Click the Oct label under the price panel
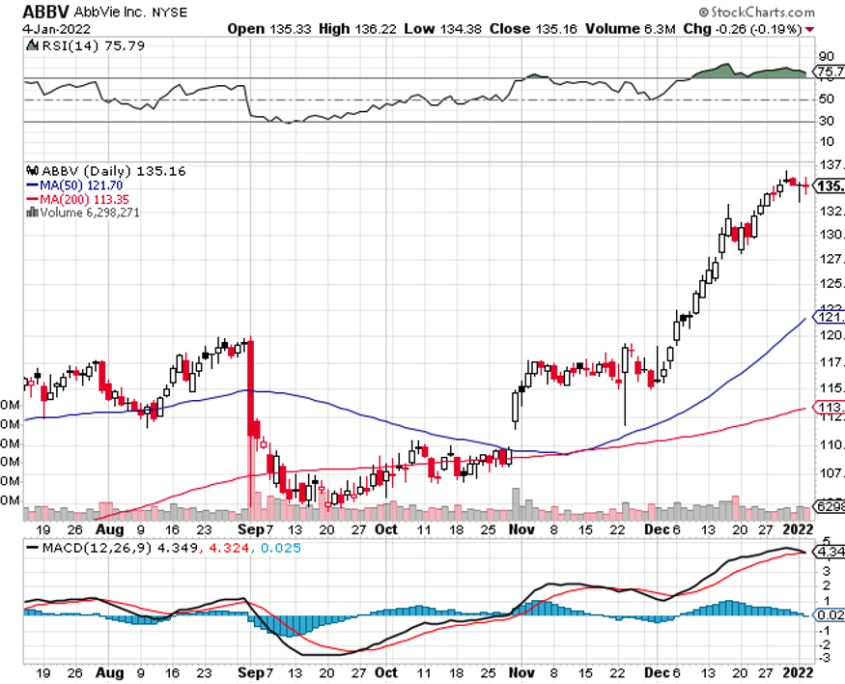The width and height of the screenshot is (845, 684). click(386, 529)
